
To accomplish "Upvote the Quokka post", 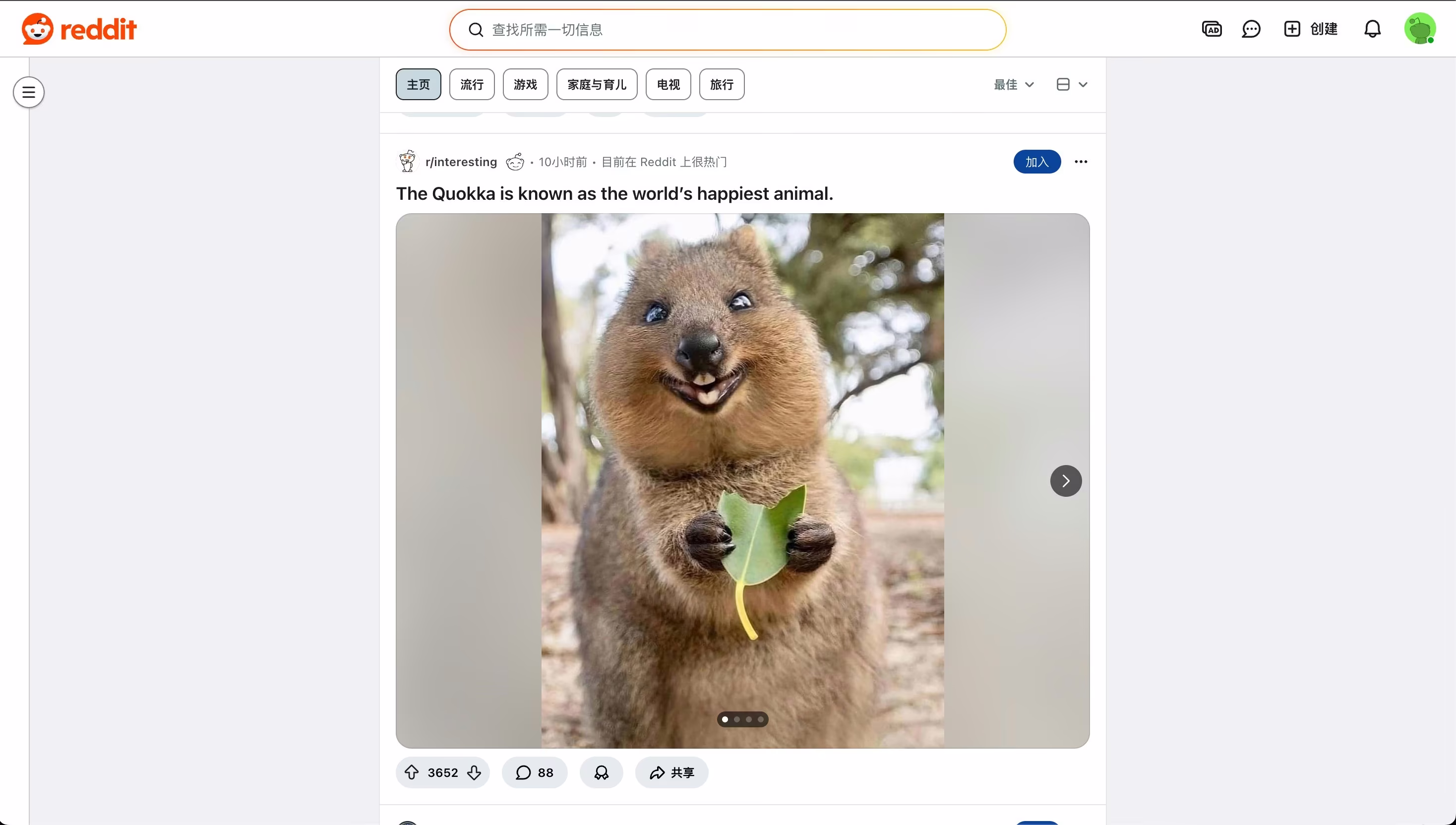I will coord(412,772).
